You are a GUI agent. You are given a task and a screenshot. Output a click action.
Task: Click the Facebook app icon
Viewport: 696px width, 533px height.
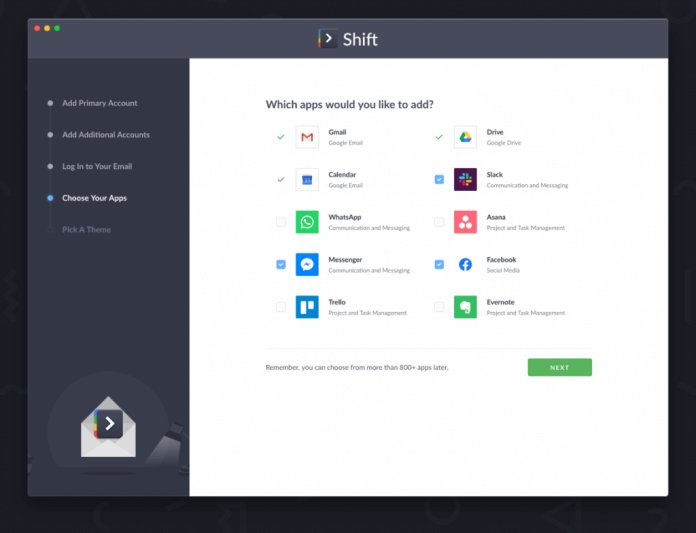pos(465,265)
